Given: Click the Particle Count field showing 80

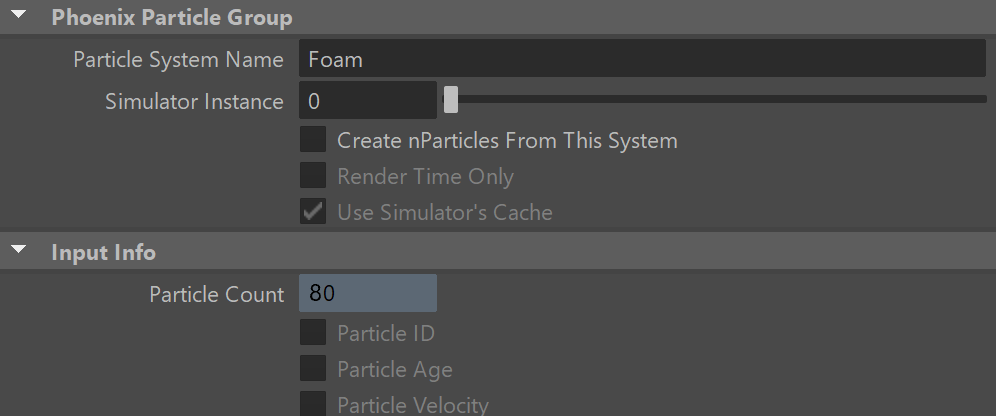Looking at the screenshot, I should (368, 293).
